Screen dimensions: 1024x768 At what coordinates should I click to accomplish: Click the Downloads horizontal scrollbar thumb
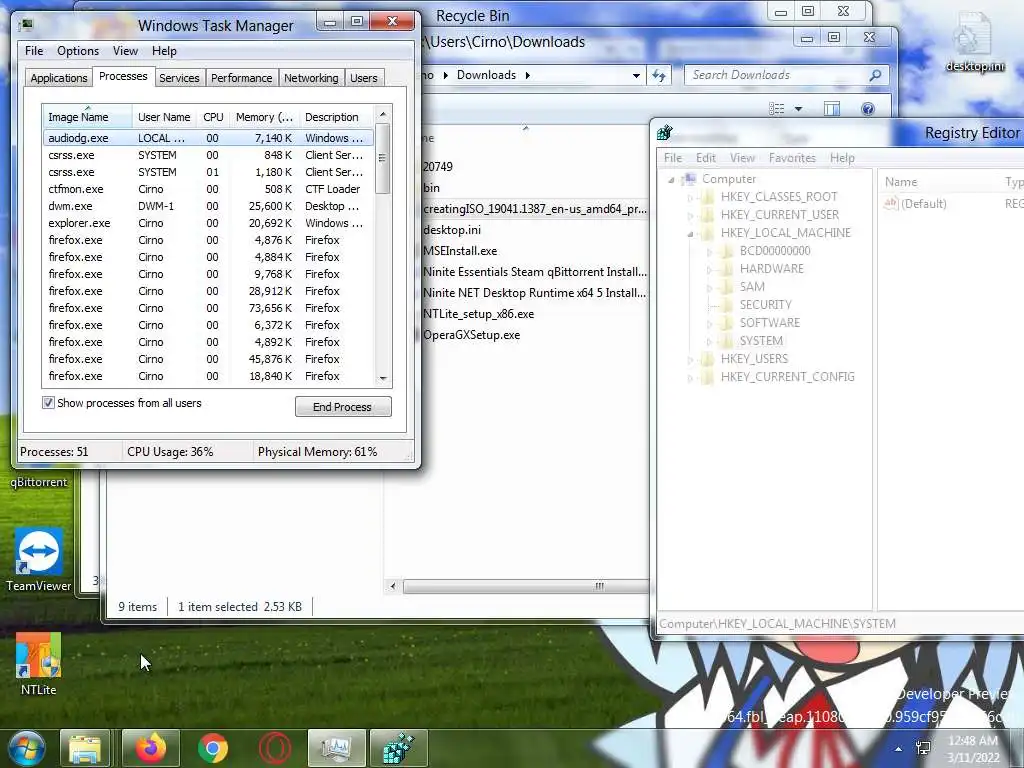[x=526, y=586]
